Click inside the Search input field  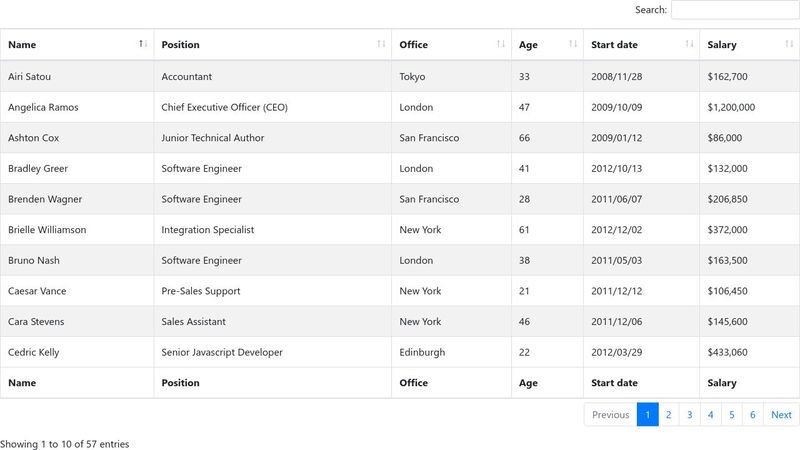735,10
